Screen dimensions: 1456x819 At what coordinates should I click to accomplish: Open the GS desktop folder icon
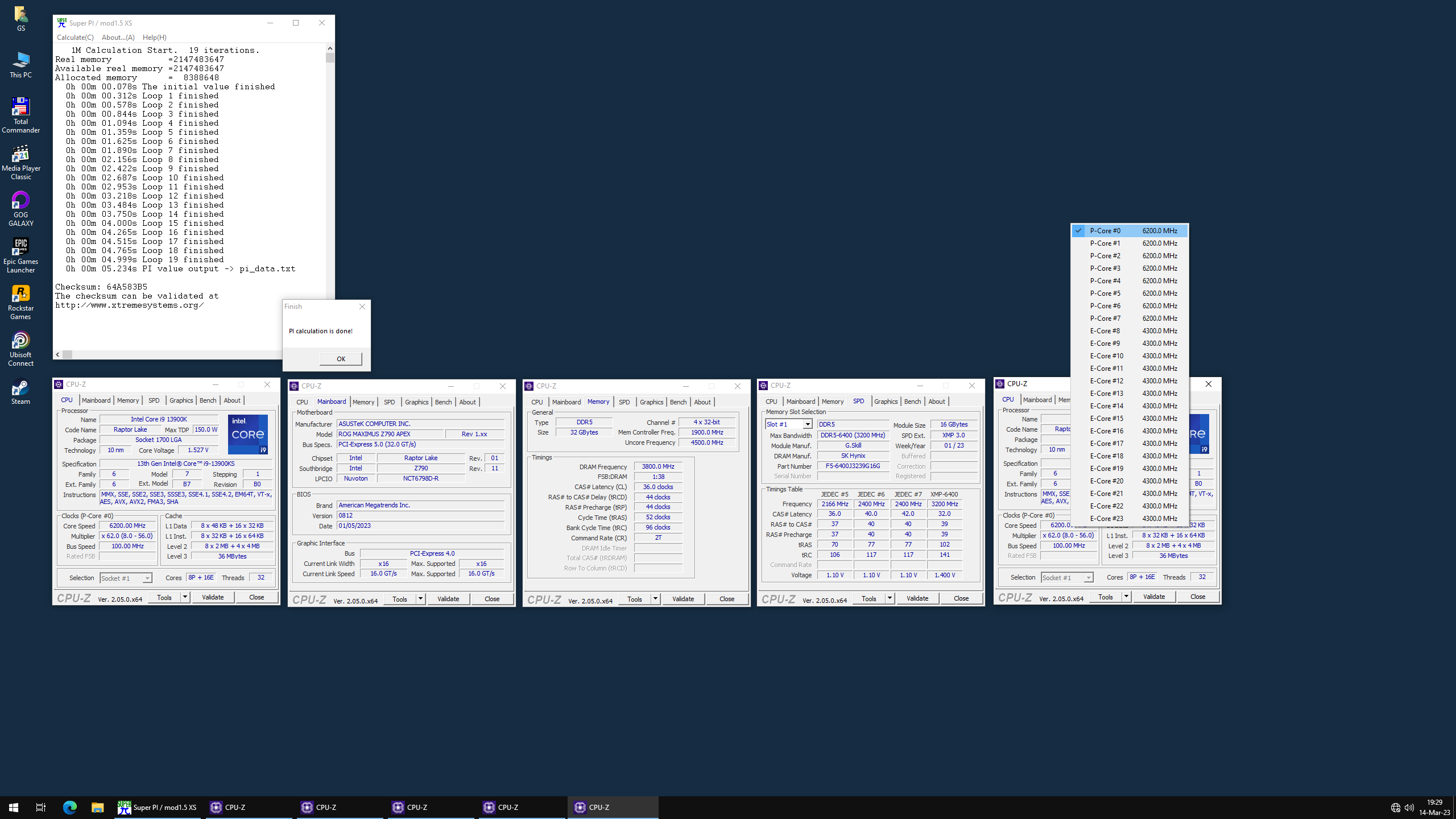point(20,18)
